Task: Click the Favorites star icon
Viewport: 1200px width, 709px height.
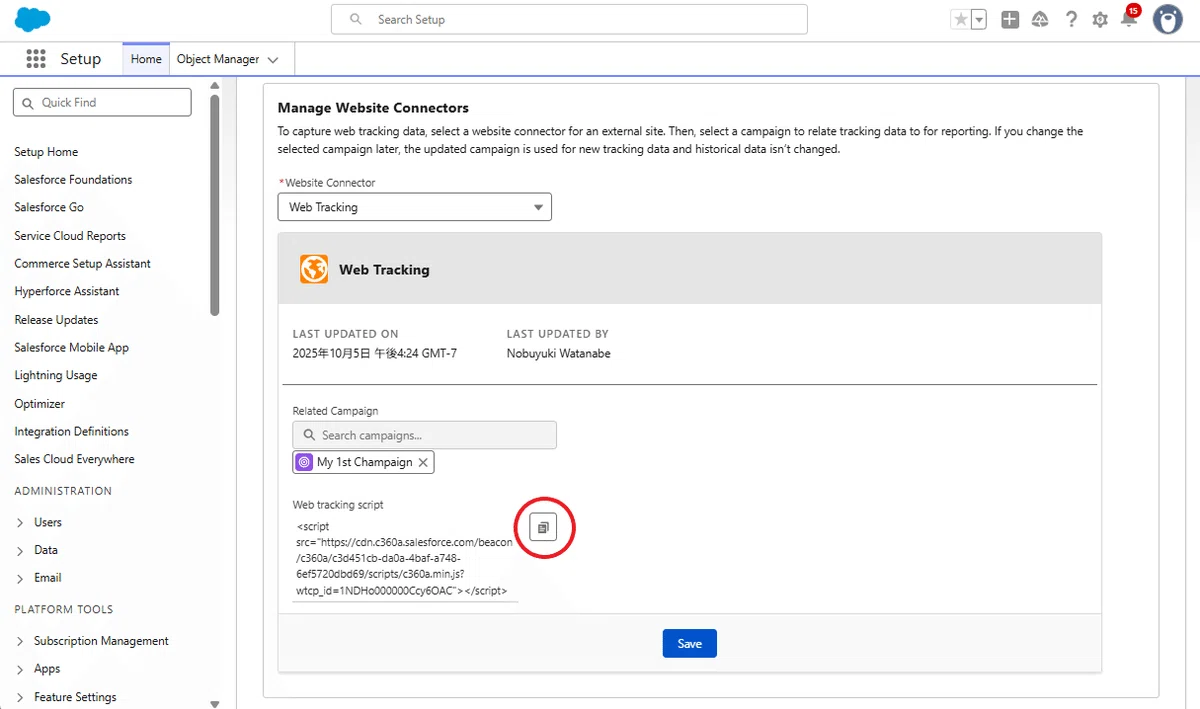Action: pyautogui.click(x=961, y=19)
